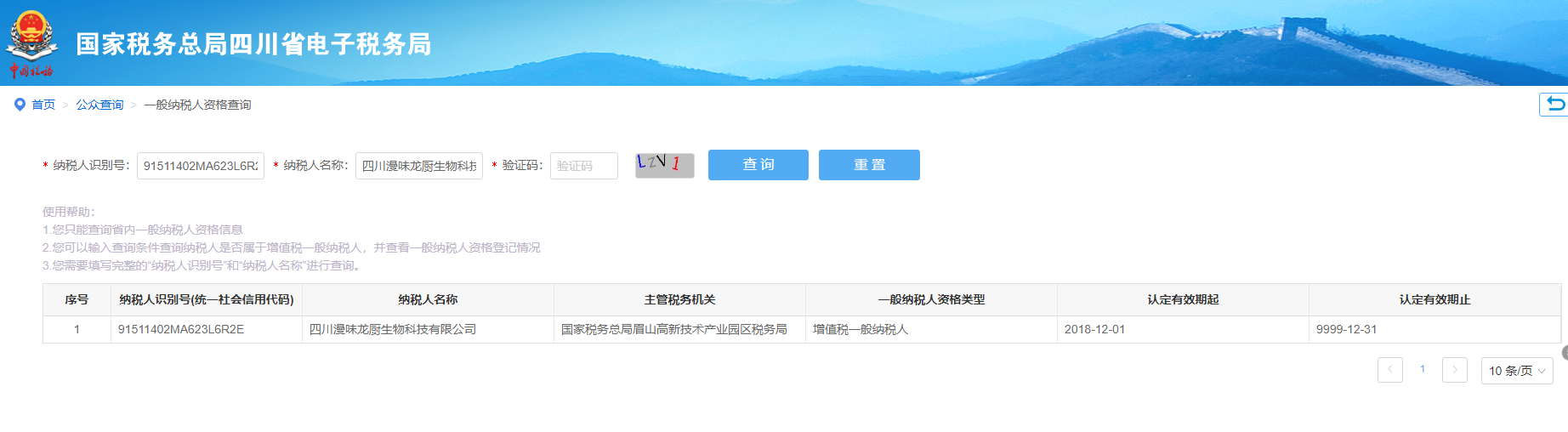Click into the 验证码 input box

click(583, 166)
